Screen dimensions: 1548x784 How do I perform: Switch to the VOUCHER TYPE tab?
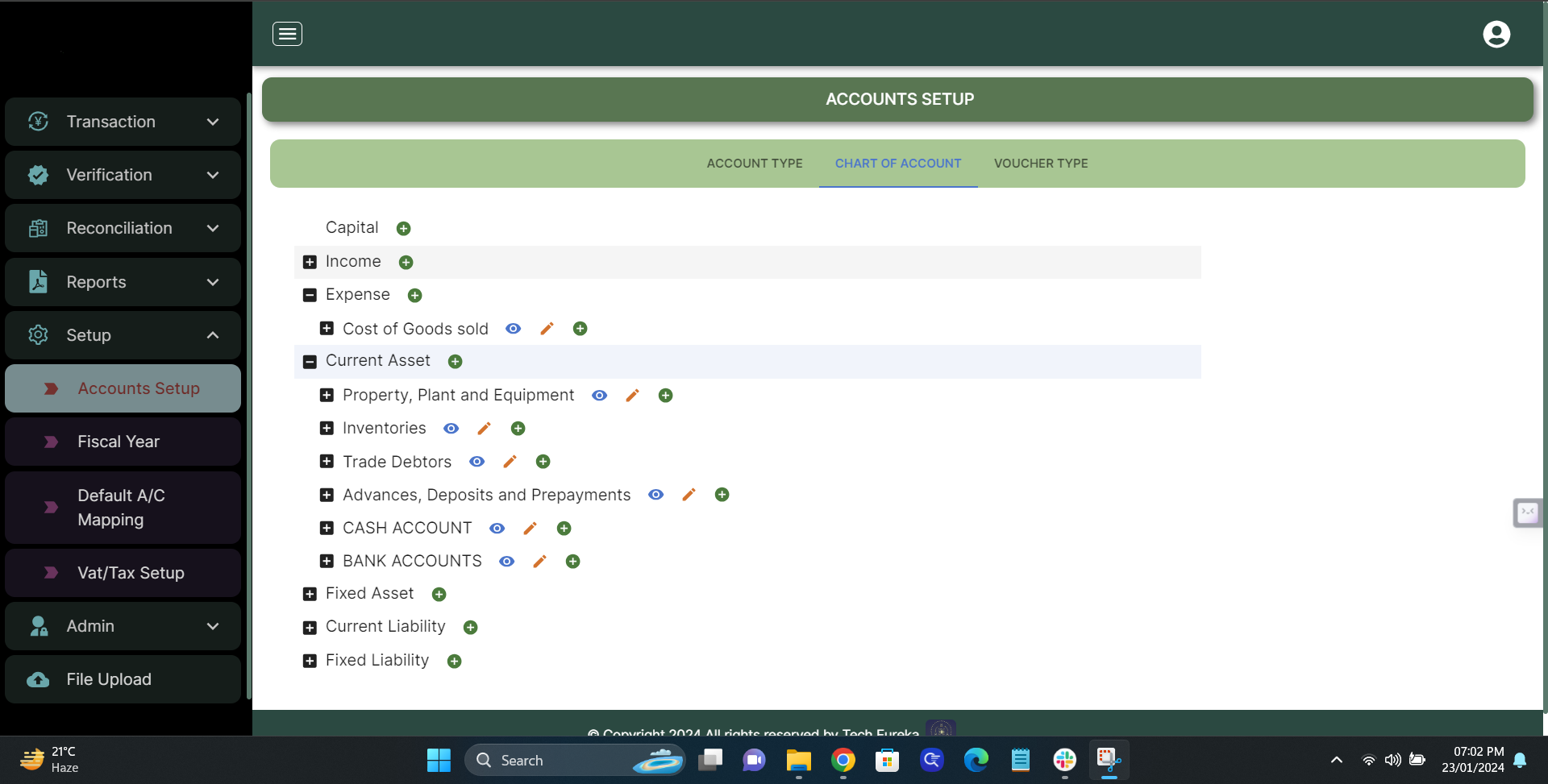1041,164
